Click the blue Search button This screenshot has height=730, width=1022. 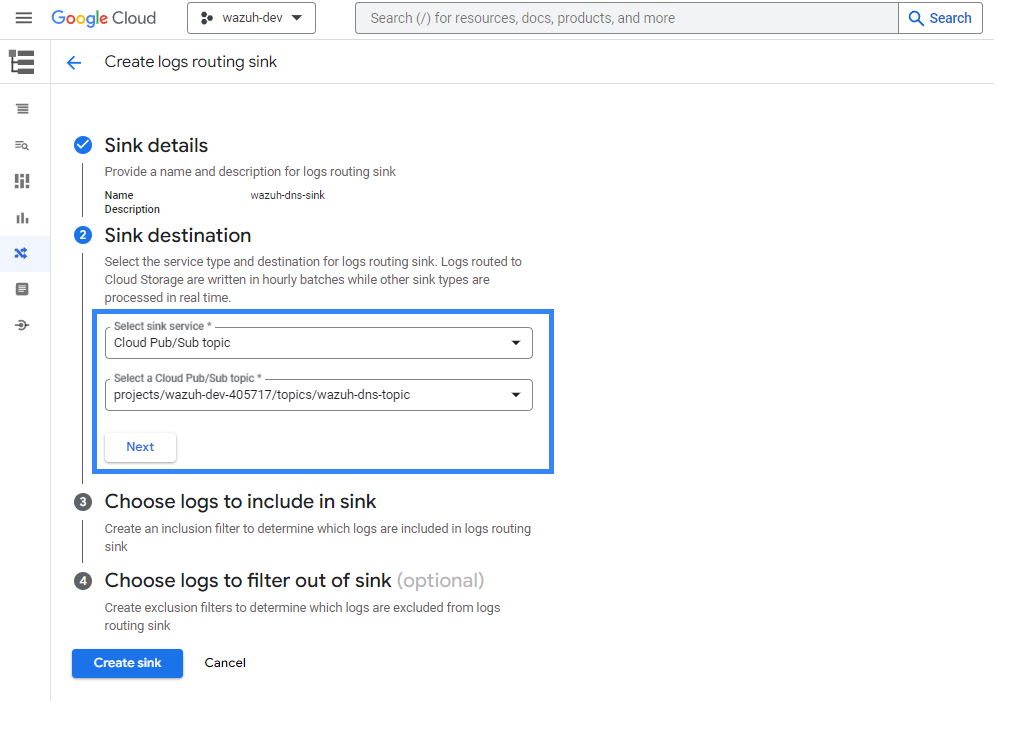click(x=940, y=18)
